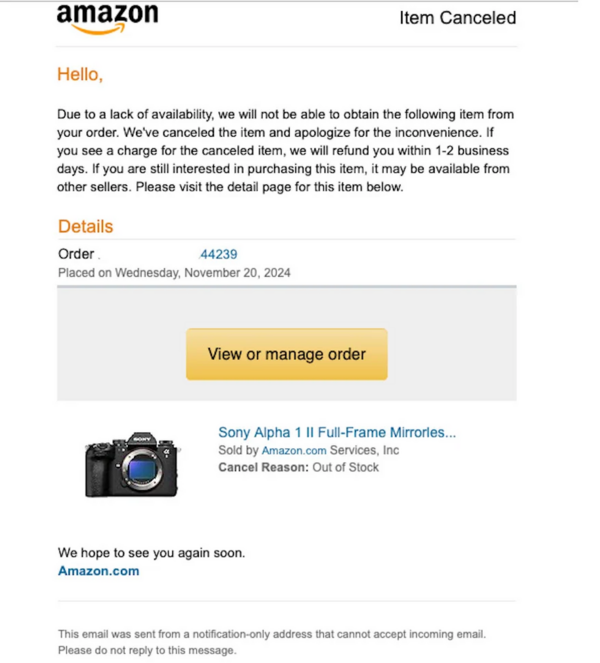This screenshot has width=600, height=663.
Task: Click the Order label beside the order number
Action: [76, 254]
